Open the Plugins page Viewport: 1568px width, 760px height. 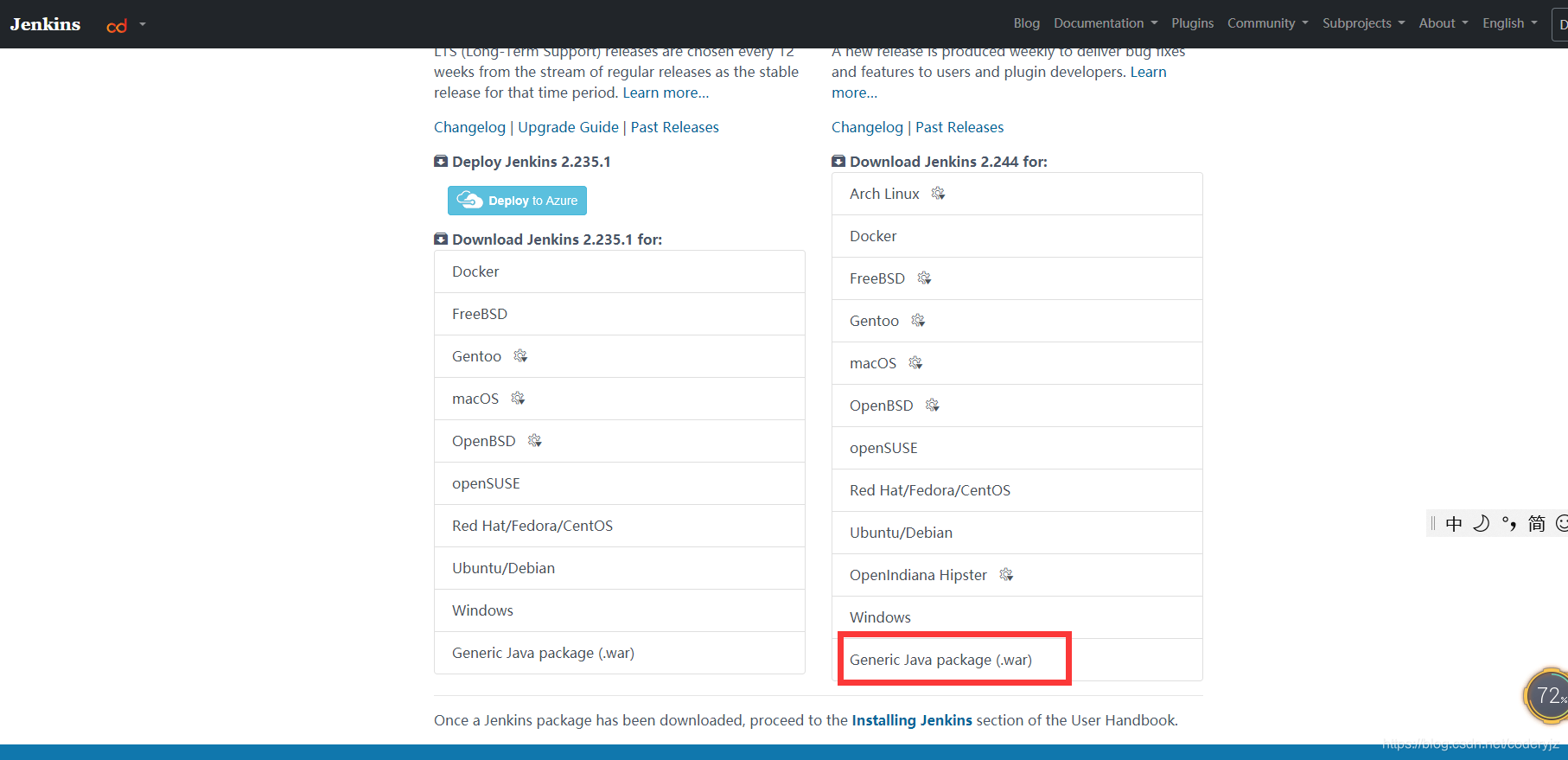click(1193, 23)
